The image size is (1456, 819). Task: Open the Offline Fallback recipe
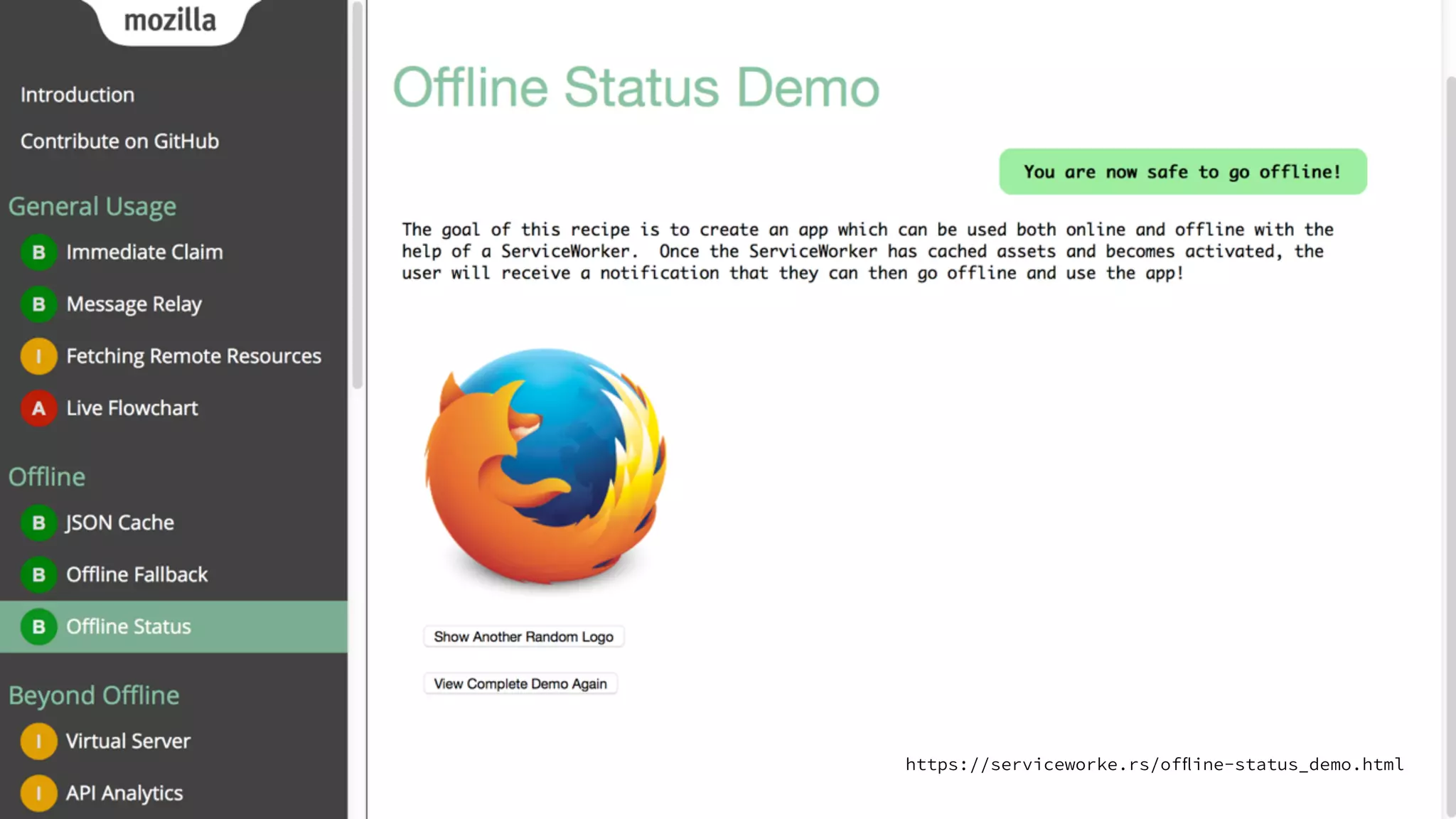pos(137,574)
